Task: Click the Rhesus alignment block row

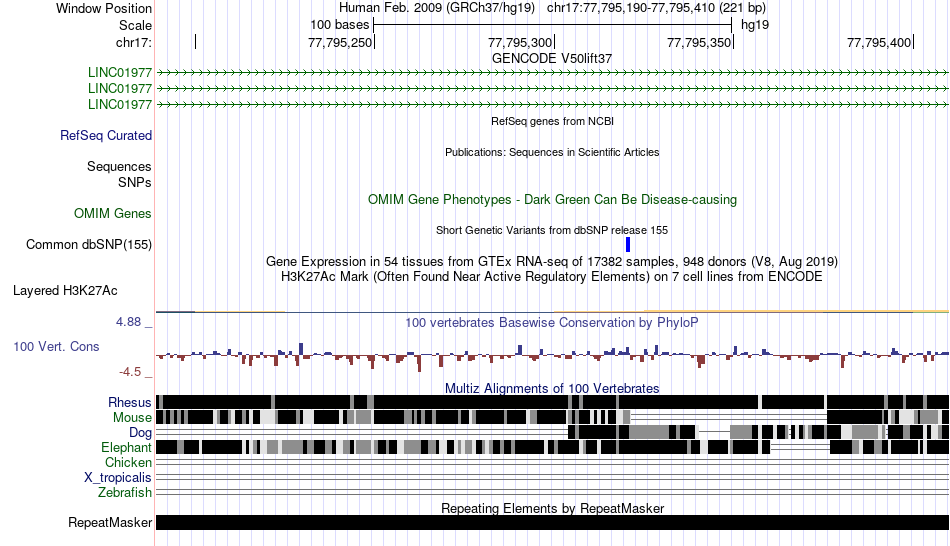Action: (x=553, y=402)
